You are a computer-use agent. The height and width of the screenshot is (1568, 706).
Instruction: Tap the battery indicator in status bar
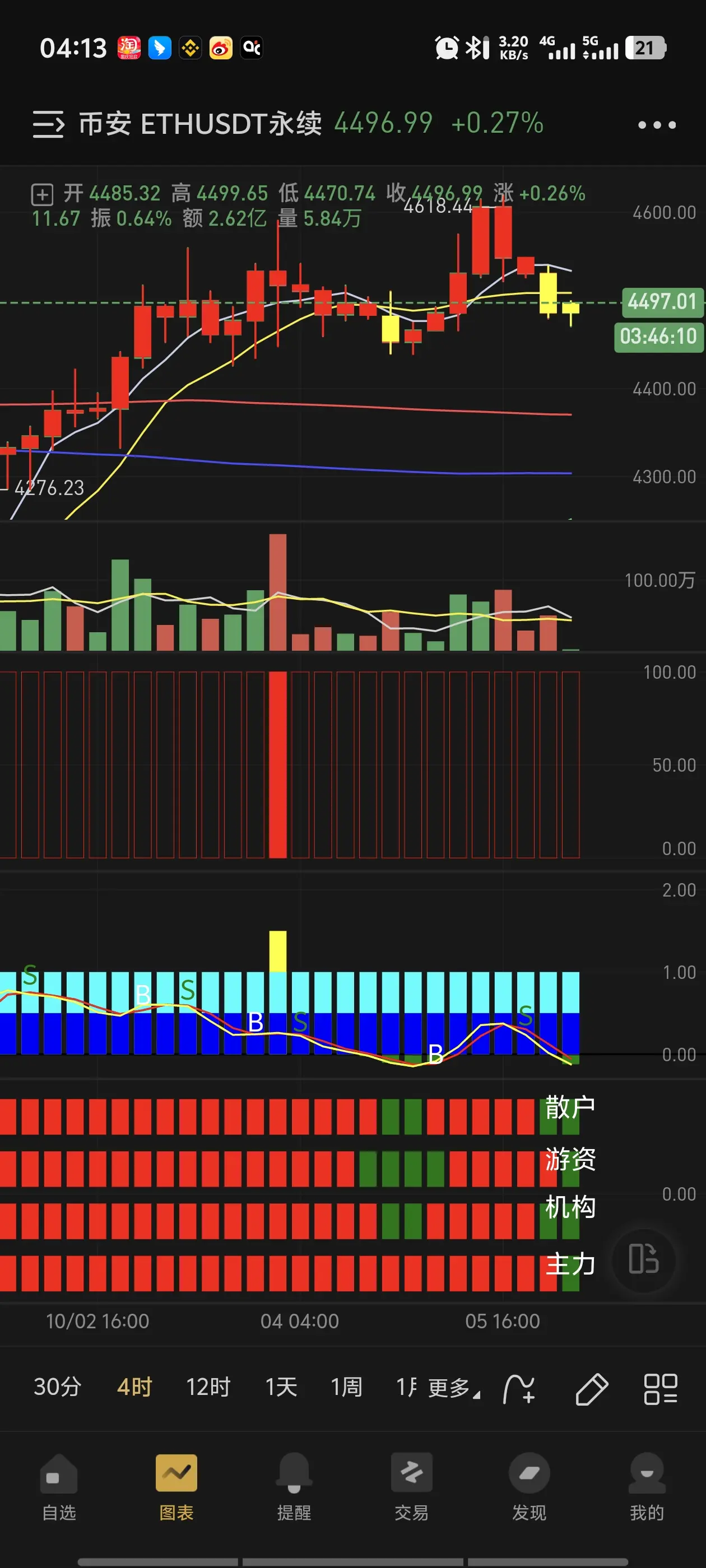point(645,48)
